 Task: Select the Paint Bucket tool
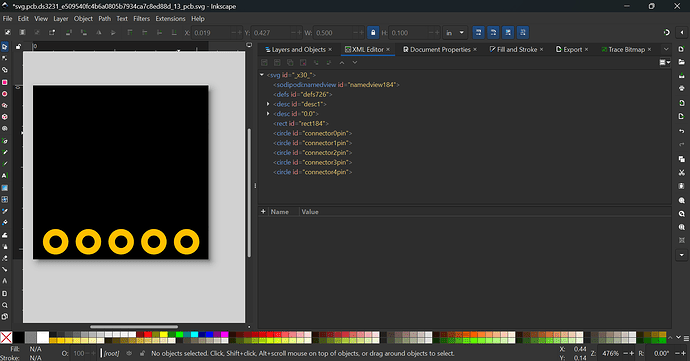[5, 223]
